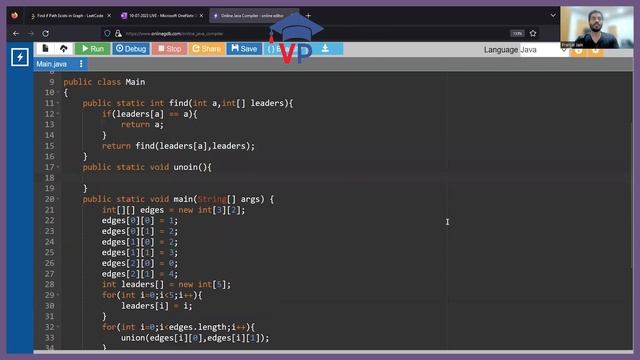Viewport: 640px width, 360px height.
Task: Click 'union(edges[i][0],edges[i][1]);' line
Action: (x=195, y=338)
